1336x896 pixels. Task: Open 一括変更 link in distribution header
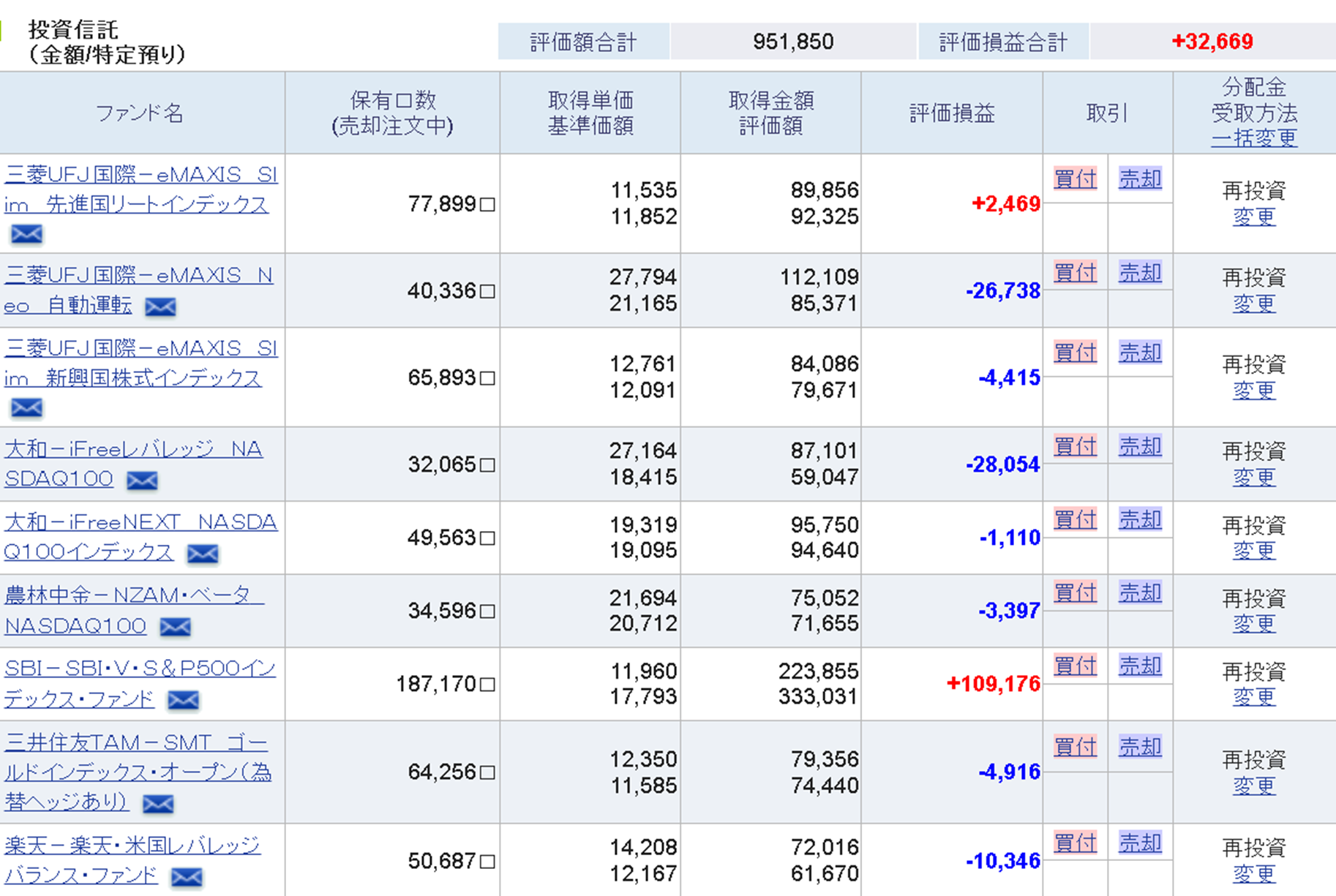(1253, 138)
